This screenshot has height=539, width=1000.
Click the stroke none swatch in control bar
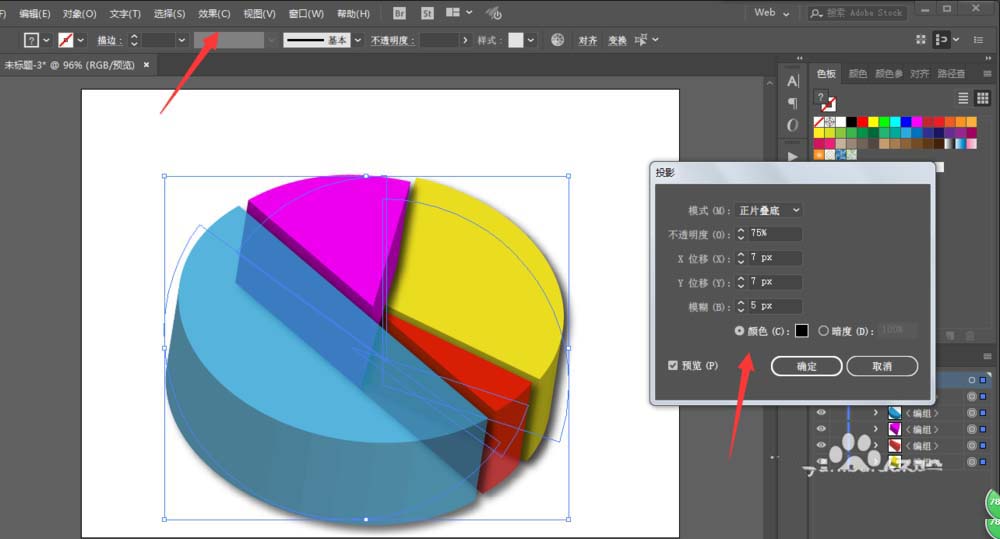coord(66,40)
